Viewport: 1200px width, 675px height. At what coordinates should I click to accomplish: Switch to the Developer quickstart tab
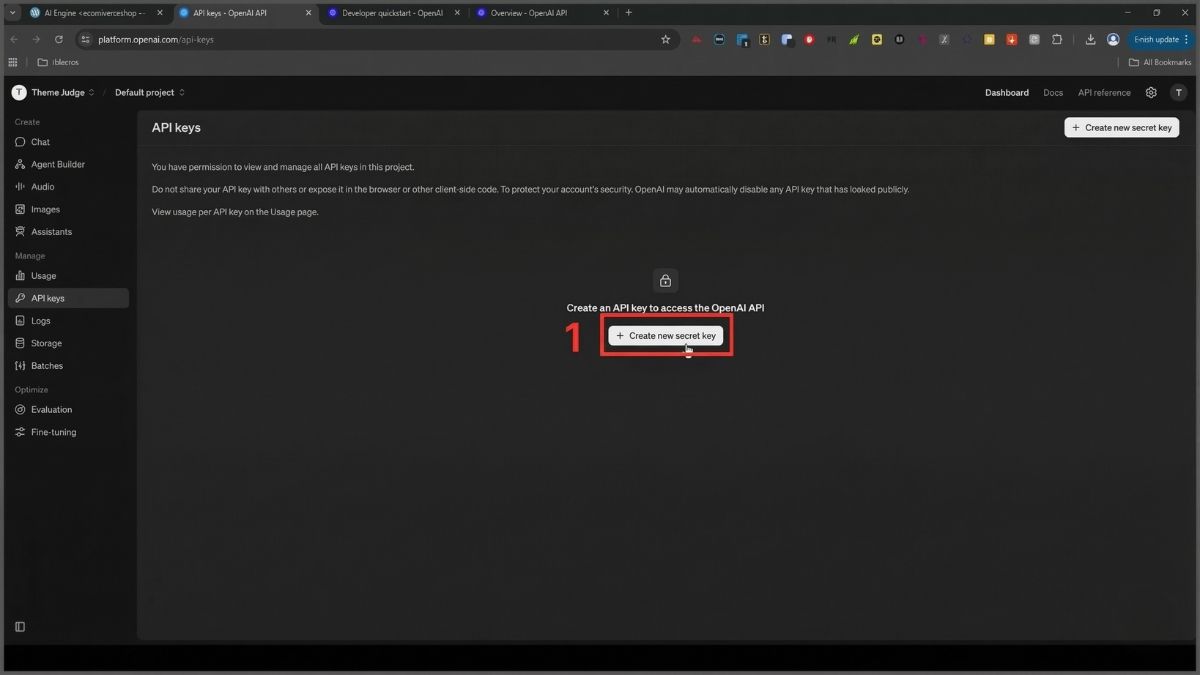pos(391,13)
